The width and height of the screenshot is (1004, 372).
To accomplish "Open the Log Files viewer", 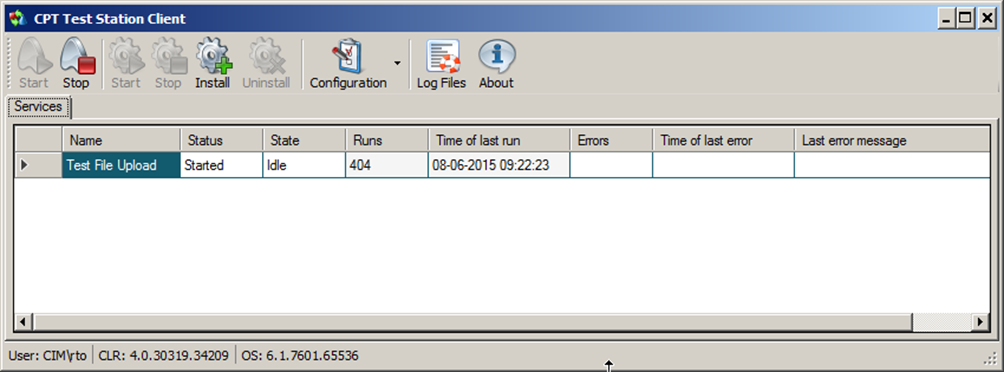I will (442, 64).
